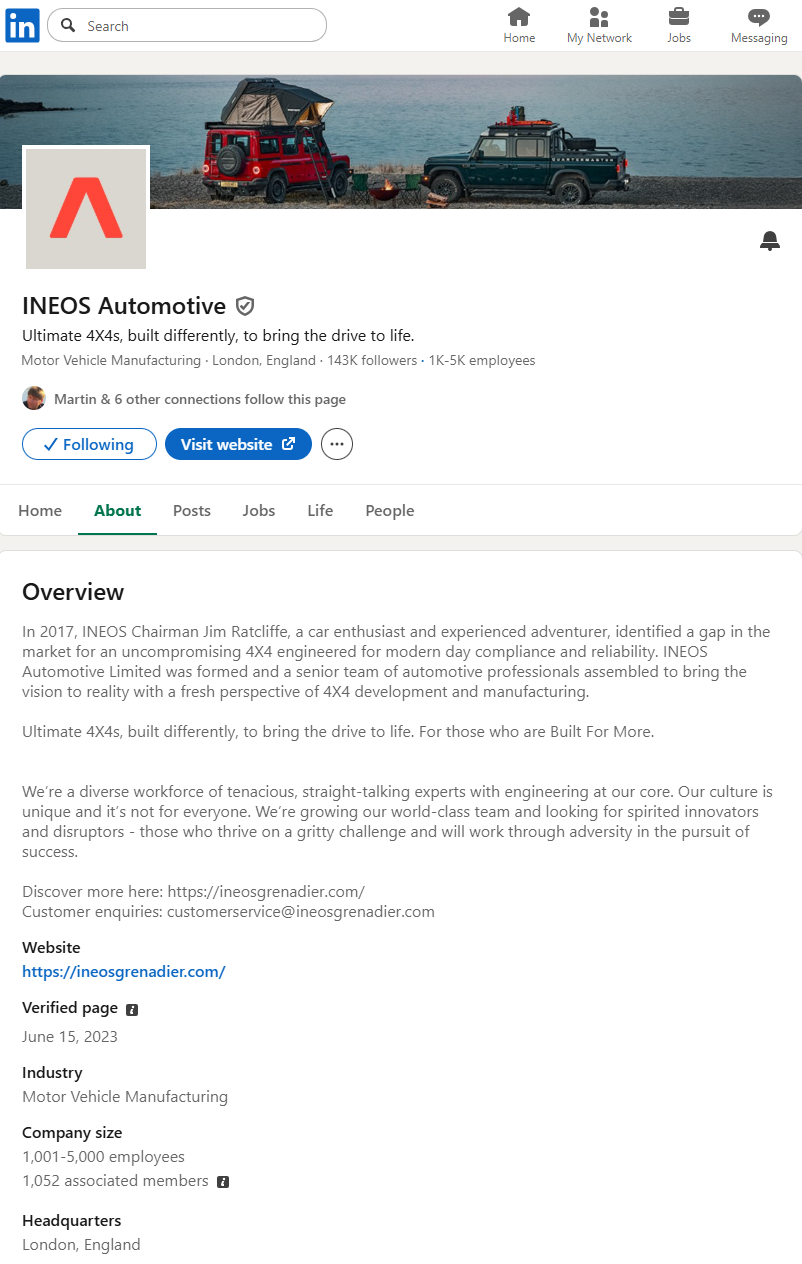Viewport: 802px width, 1264px height.
Task: Click the Visit website button
Action: point(238,444)
